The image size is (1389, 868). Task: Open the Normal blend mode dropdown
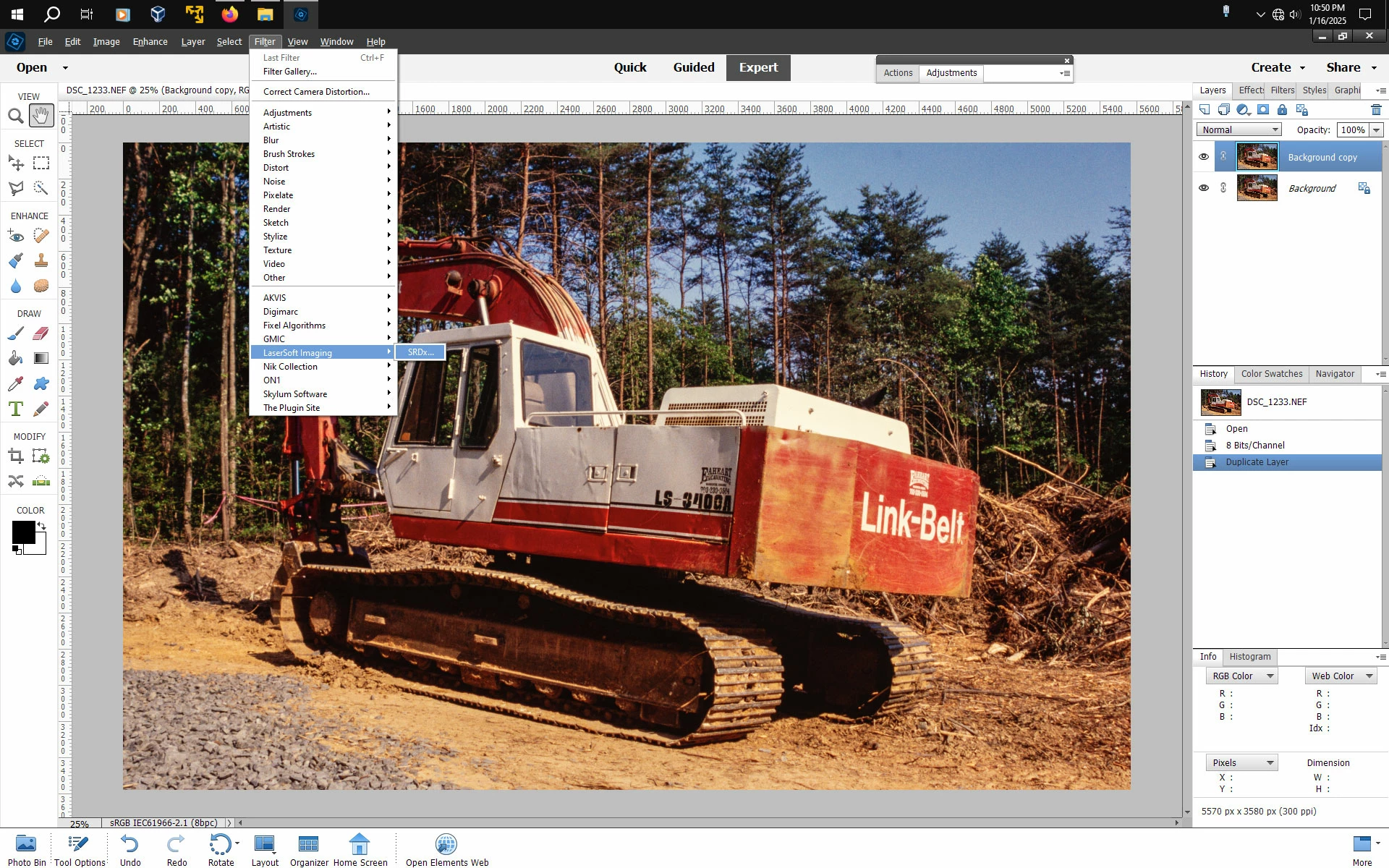[1239, 129]
